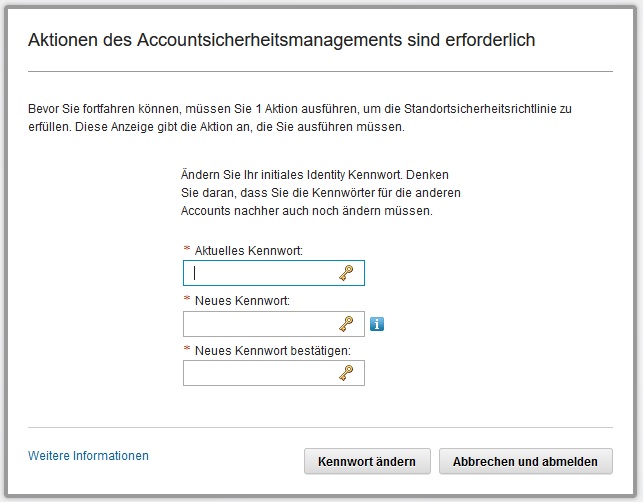Click key icon in Neues Kennwort bestätigen field
Image resolution: width=643 pixels, height=502 pixels.
coord(346,373)
